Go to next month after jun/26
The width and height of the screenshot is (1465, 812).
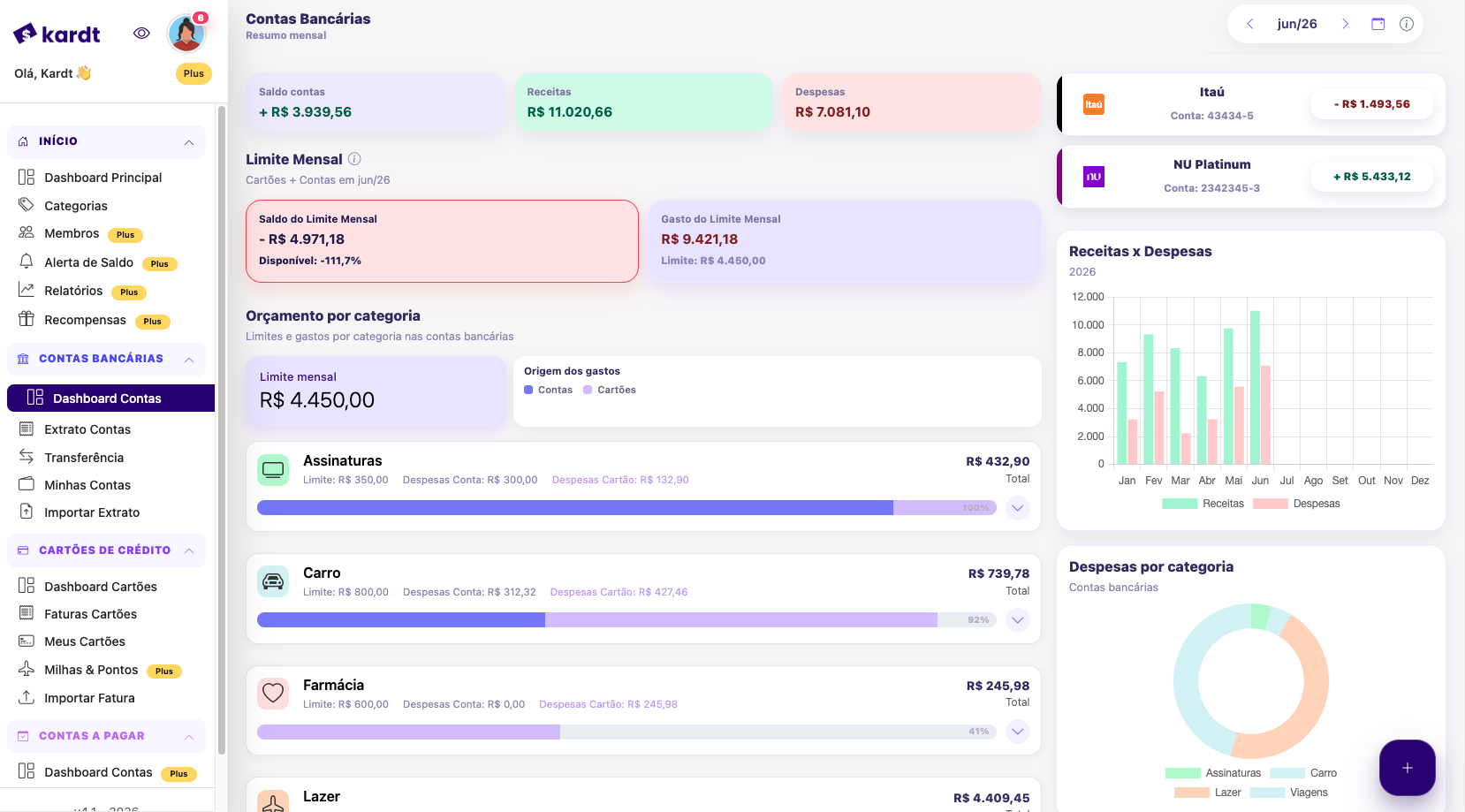click(x=1346, y=24)
